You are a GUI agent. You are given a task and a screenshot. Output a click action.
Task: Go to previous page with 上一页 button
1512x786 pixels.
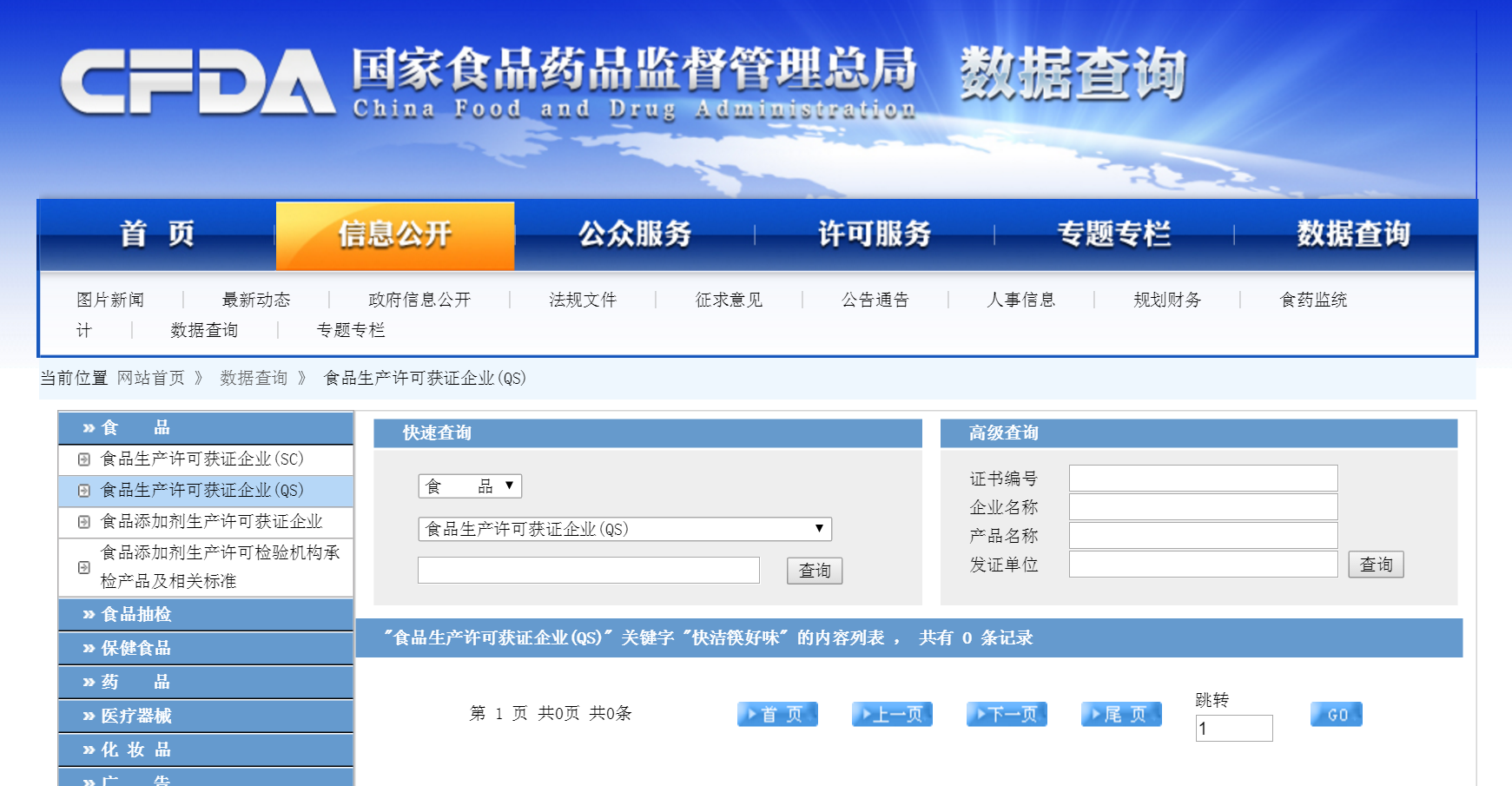point(892,714)
